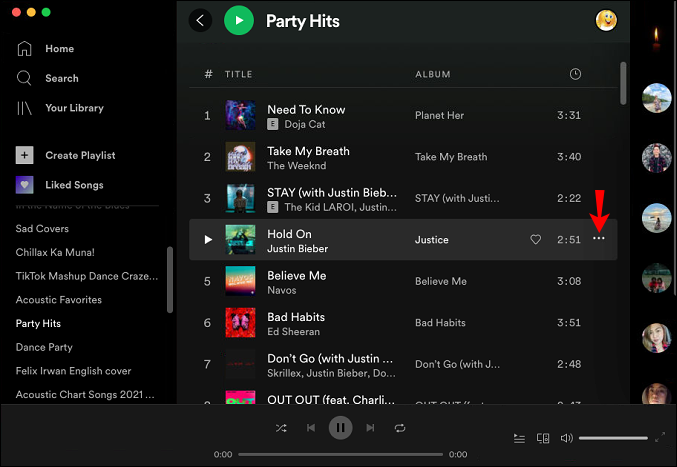Image resolution: width=677 pixels, height=467 pixels.
Task: Click the track list vertical scrollbar
Action: click(x=623, y=83)
